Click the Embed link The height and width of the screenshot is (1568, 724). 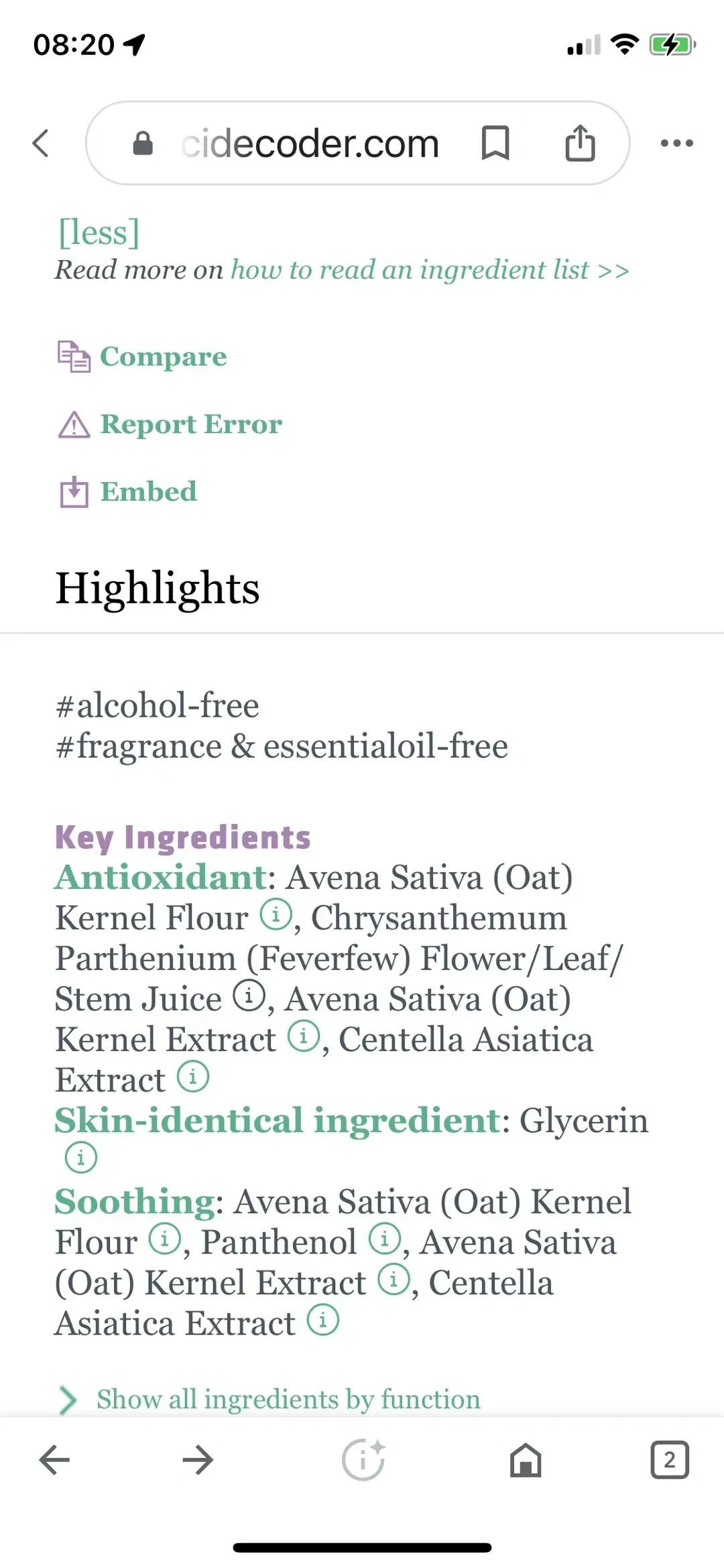point(148,492)
